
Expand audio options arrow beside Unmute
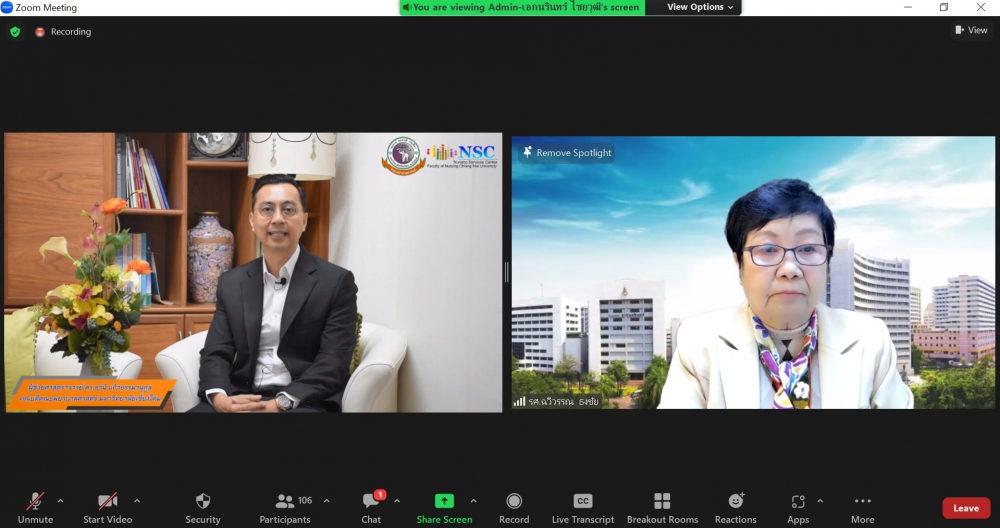60,501
